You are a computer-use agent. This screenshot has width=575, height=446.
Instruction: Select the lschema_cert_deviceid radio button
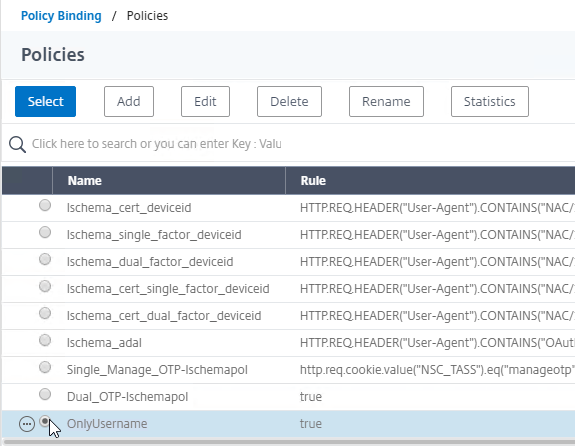pyautogui.click(x=45, y=205)
